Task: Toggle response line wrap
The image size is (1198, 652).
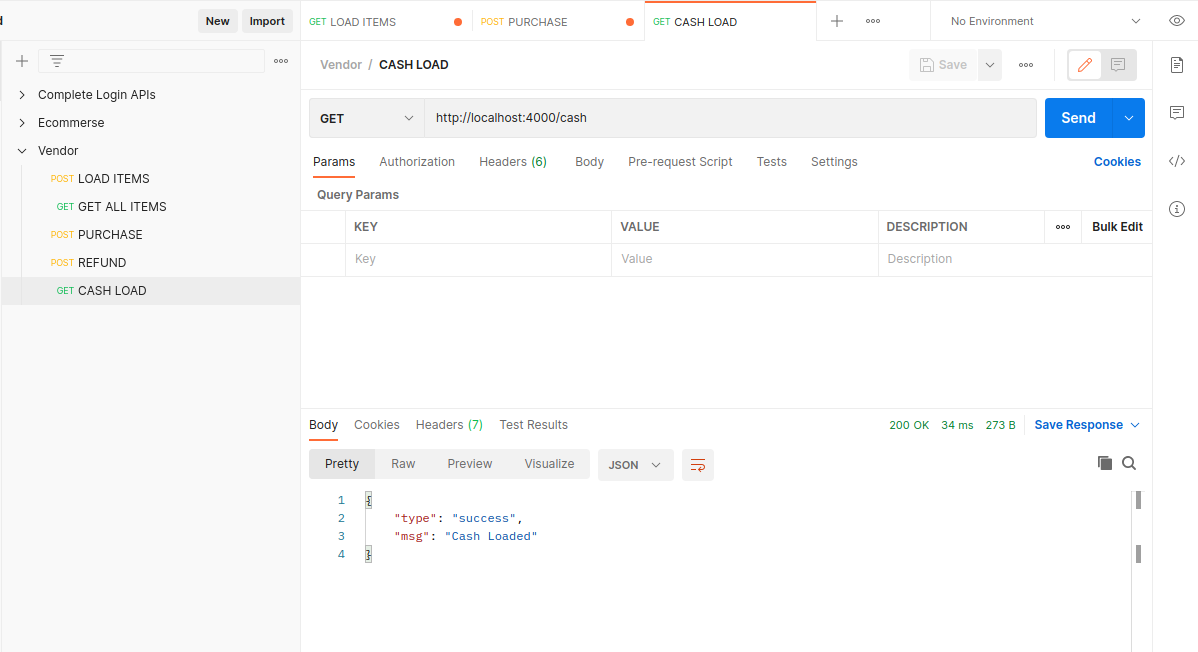Action: click(x=698, y=465)
